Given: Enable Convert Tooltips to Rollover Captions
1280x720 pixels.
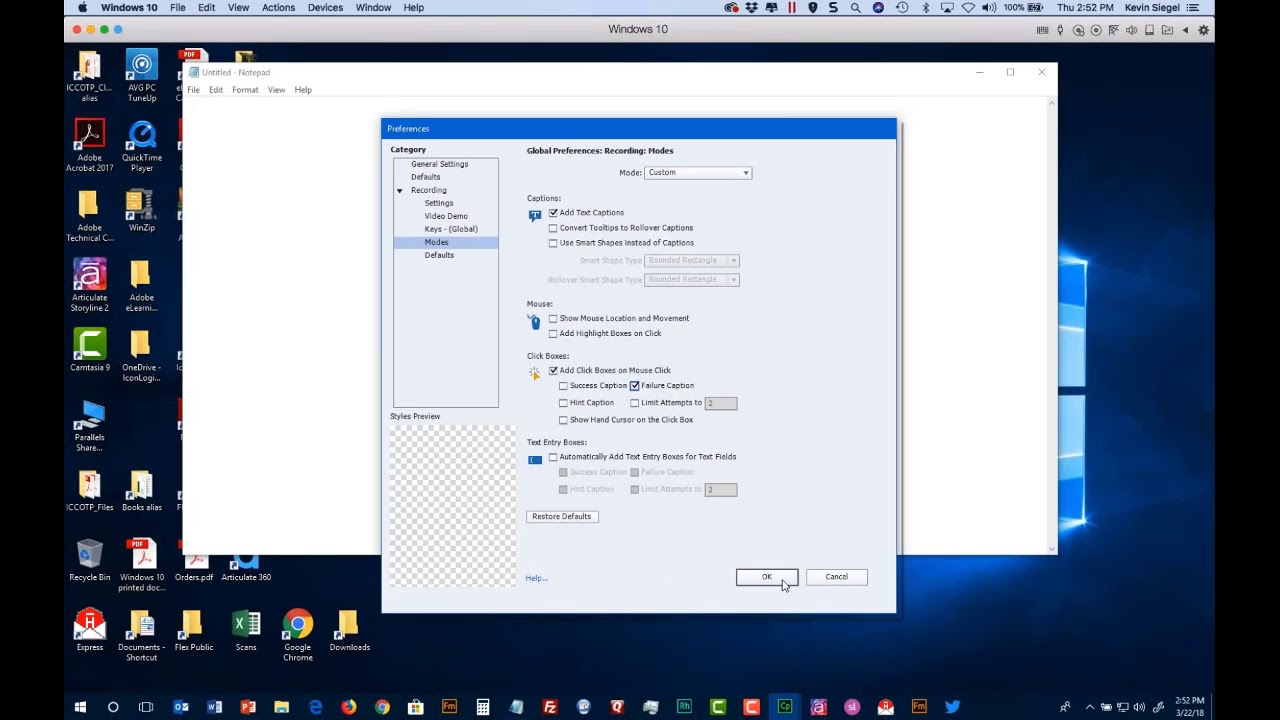Looking at the screenshot, I should pyautogui.click(x=553, y=228).
